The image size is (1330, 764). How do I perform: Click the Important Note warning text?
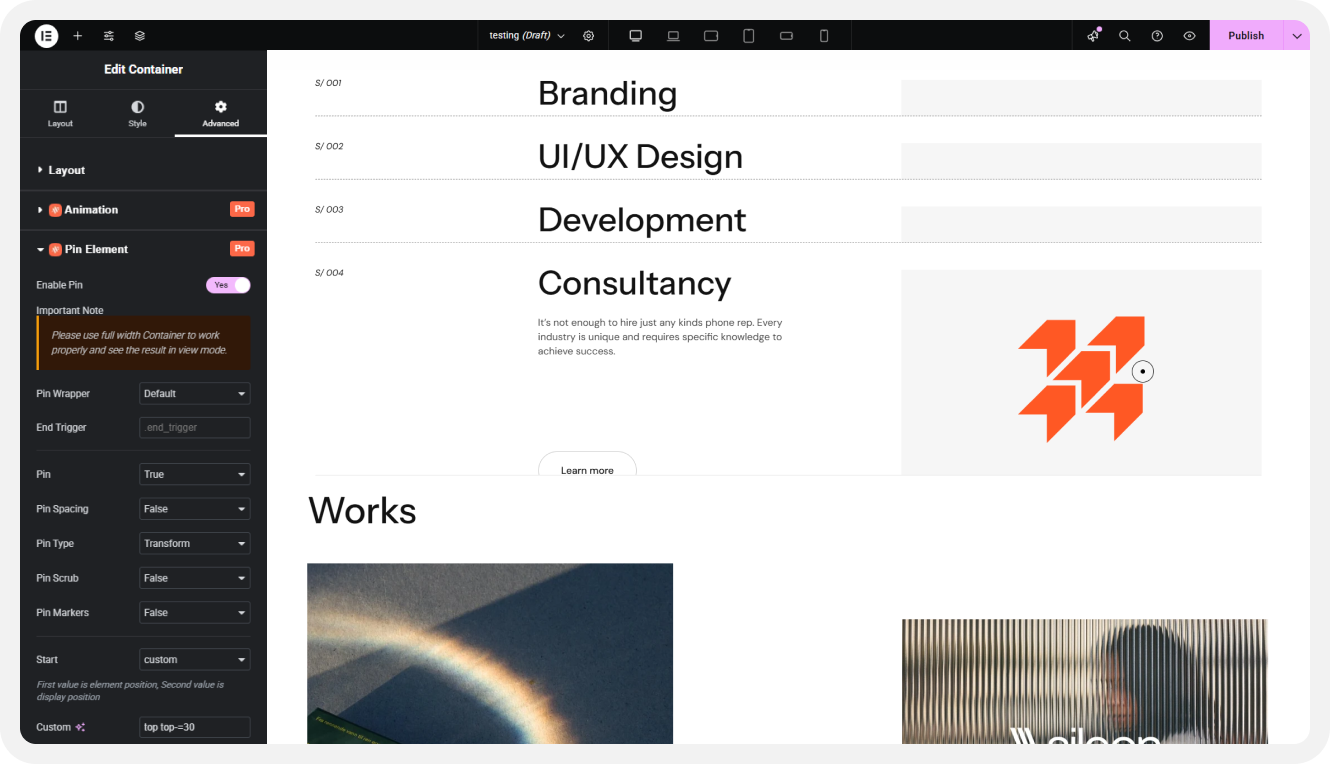pos(144,343)
